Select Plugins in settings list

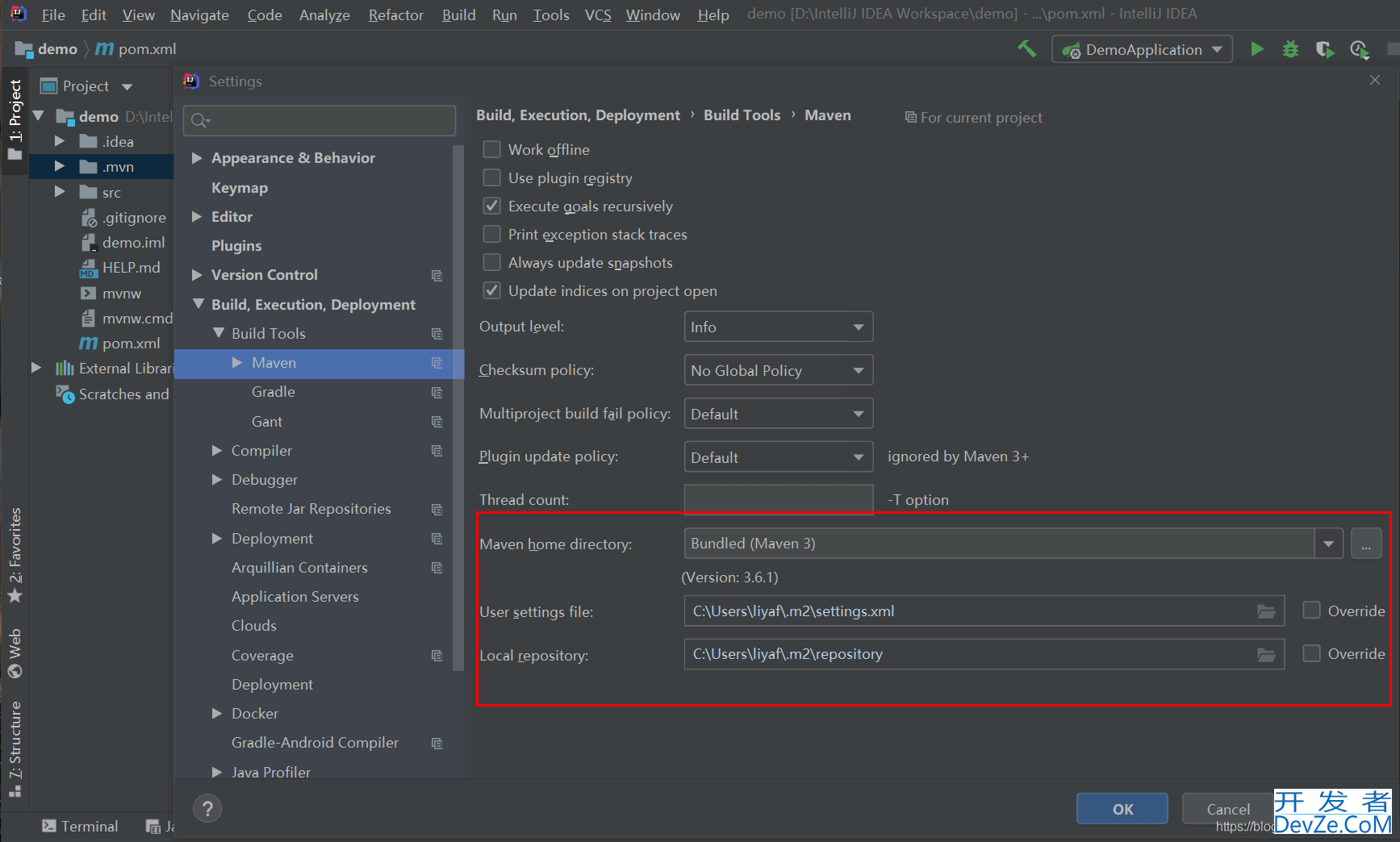236,246
